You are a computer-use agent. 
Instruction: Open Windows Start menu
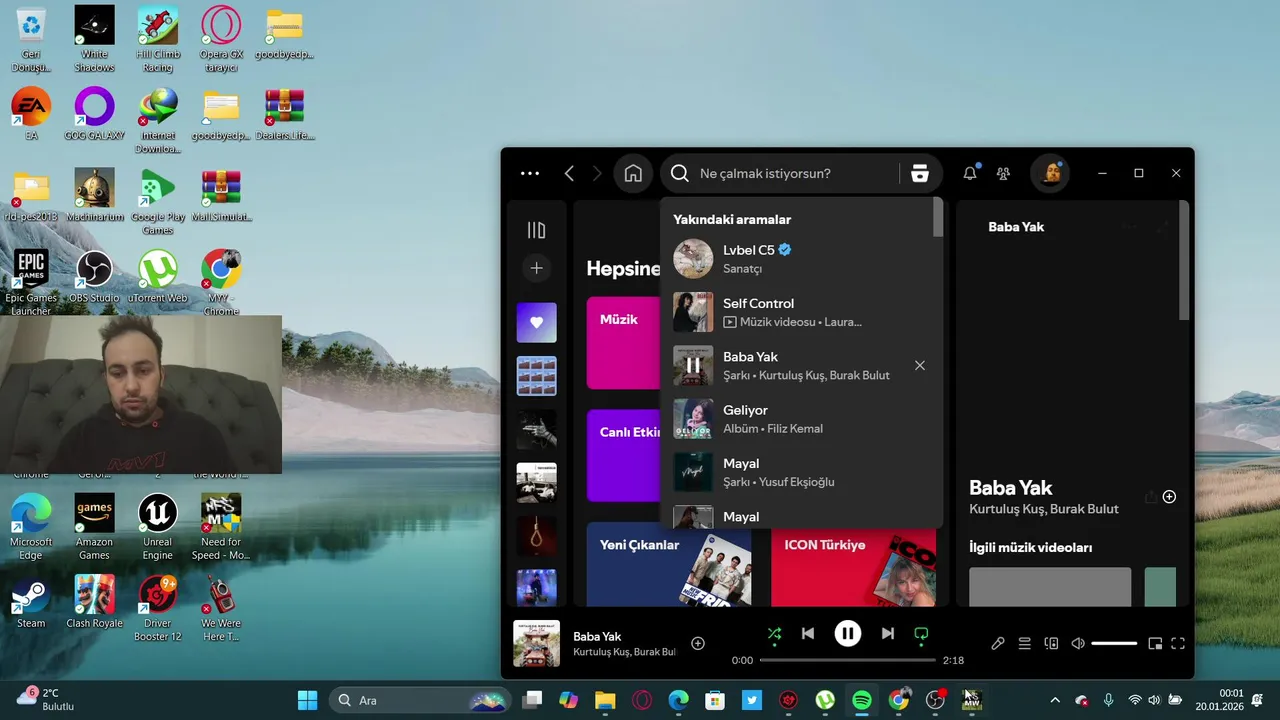point(307,700)
